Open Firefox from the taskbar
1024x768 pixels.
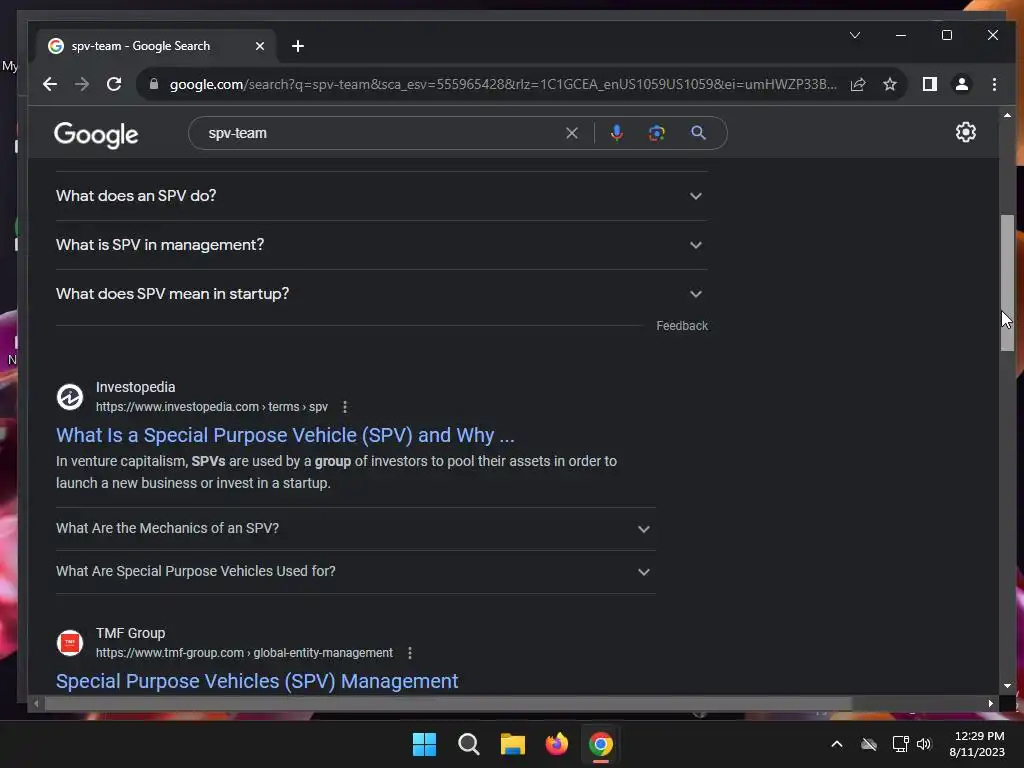coord(556,744)
